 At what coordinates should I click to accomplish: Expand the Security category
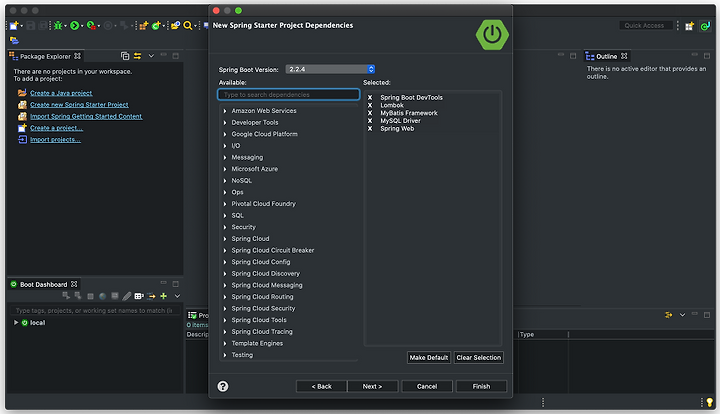225,227
